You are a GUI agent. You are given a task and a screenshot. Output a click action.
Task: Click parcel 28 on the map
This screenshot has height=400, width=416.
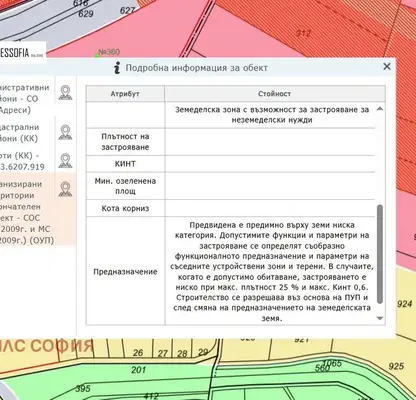point(182,354)
